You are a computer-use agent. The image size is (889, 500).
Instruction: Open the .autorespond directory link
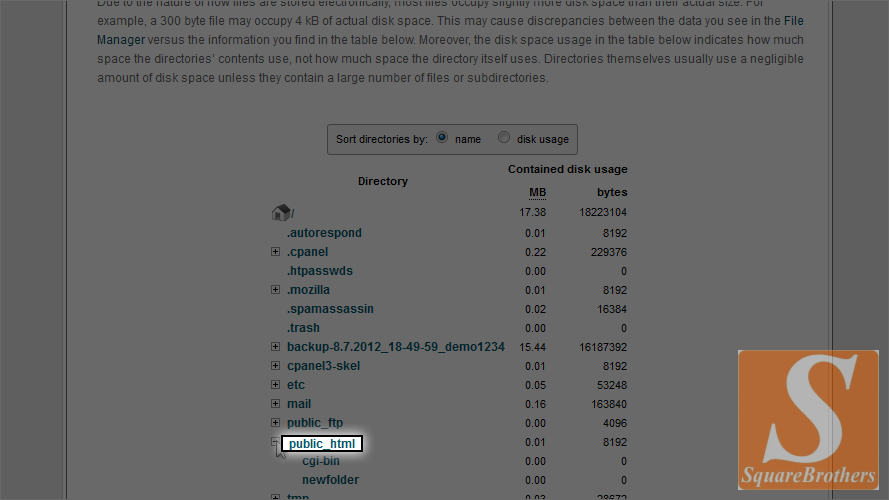[x=324, y=233]
